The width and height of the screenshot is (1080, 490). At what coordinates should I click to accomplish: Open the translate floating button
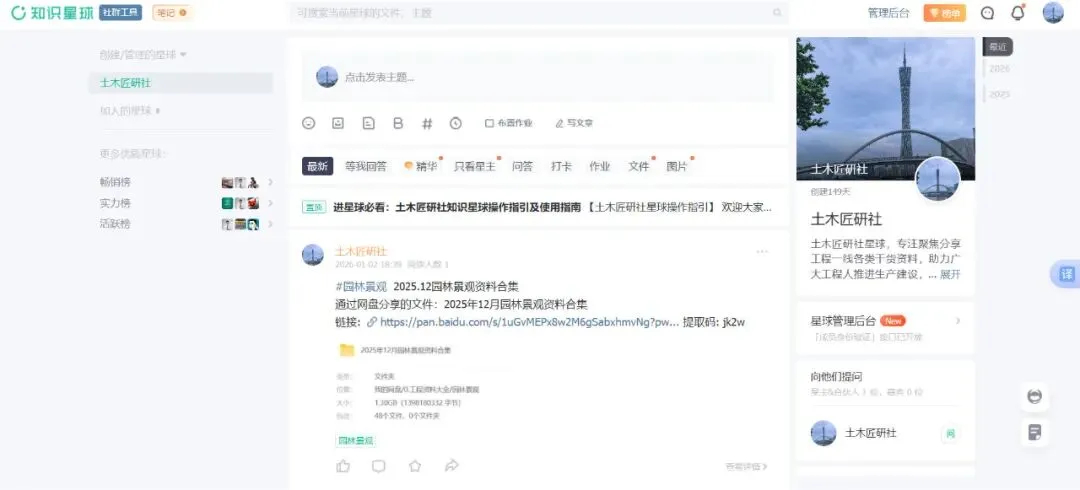pyautogui.click(x=1066, y=274)
